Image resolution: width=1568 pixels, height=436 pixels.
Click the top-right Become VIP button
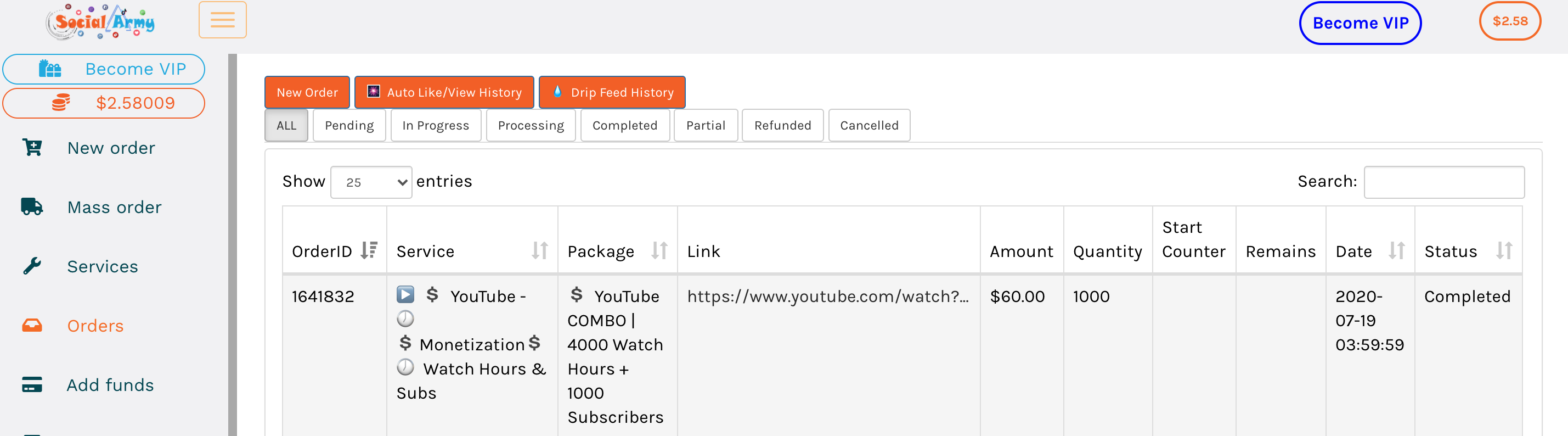1361,23
